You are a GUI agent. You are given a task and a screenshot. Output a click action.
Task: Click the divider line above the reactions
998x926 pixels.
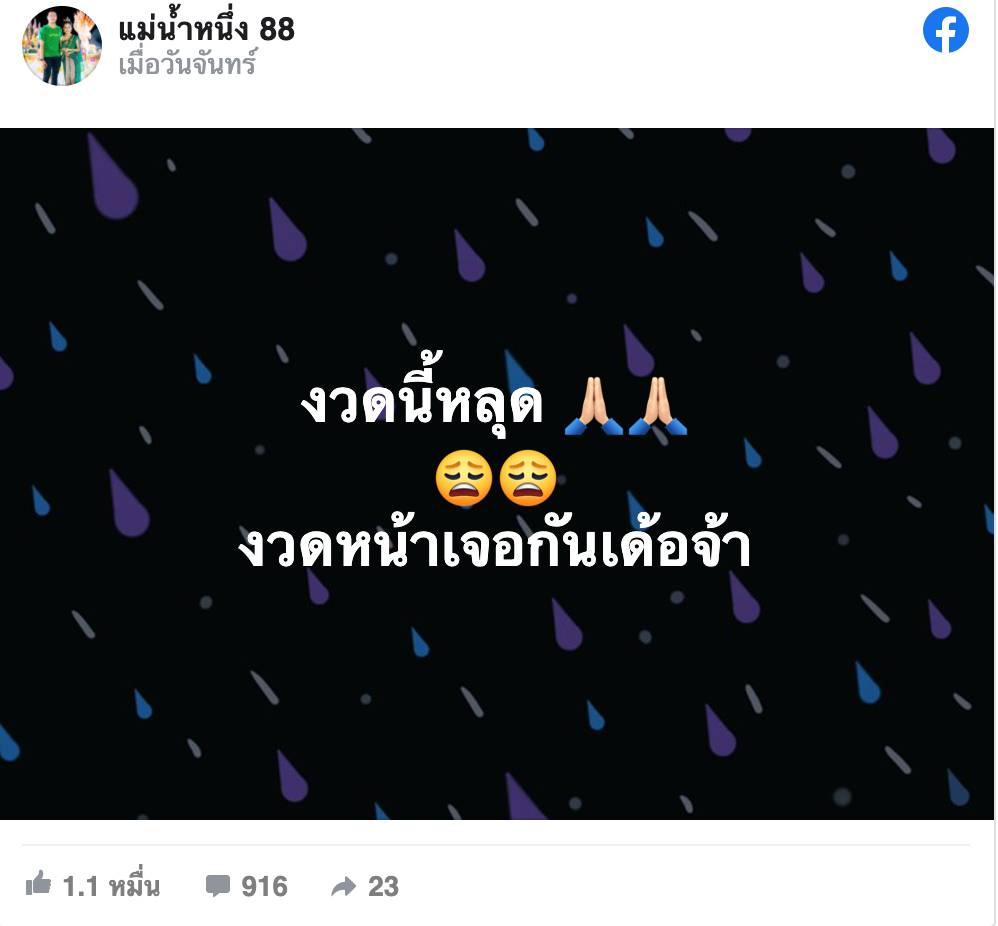496,845
